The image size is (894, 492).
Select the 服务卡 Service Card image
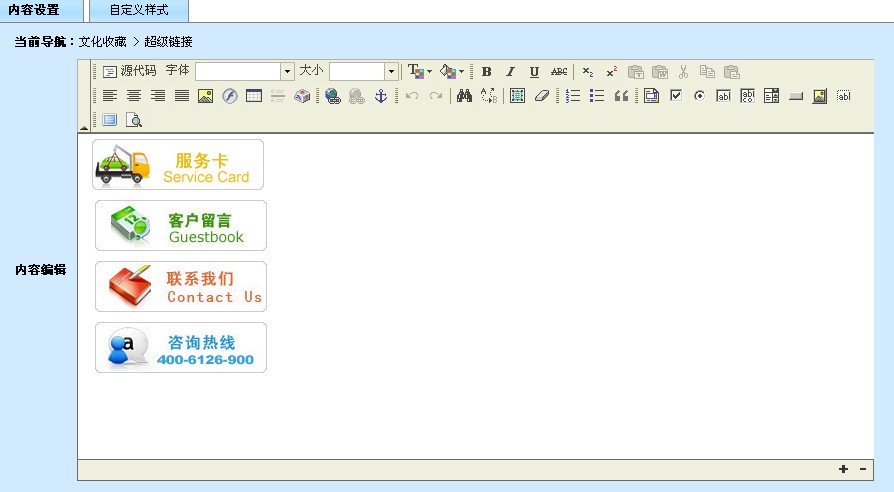[x=178, y=165]
